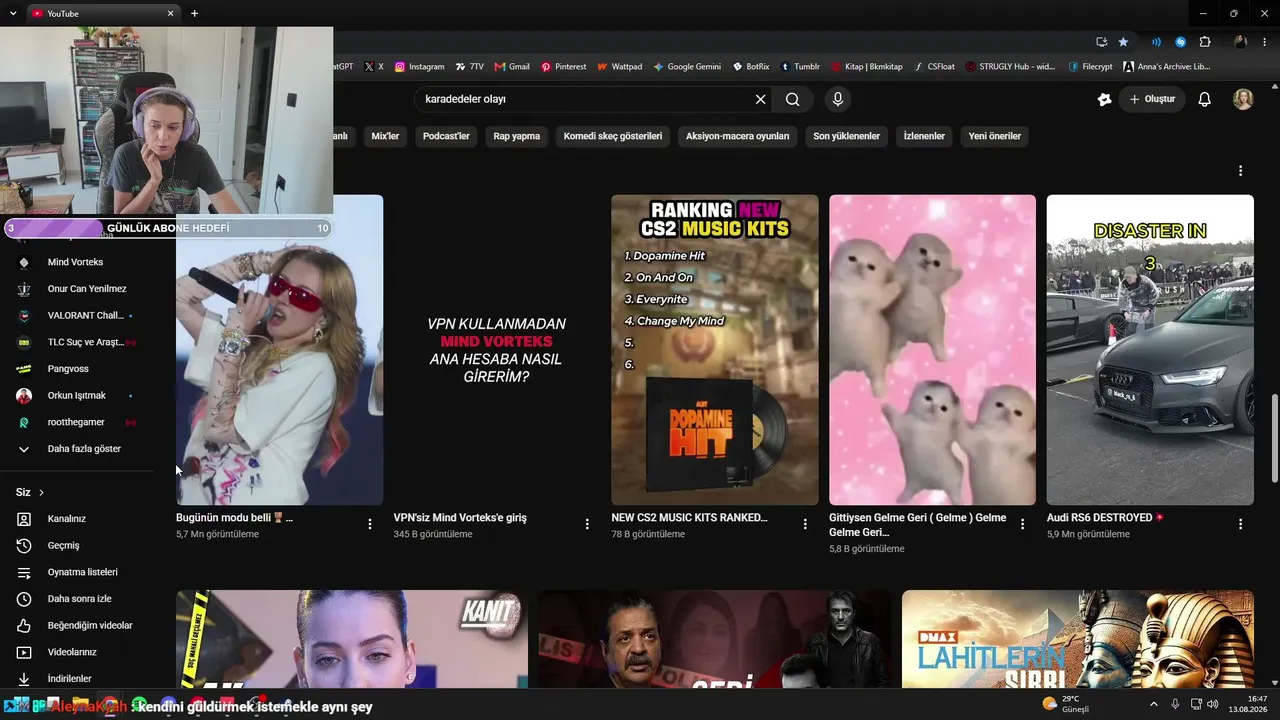Image resolution: width=1280 pixels, height=720 pixels.
Task: Select the Podcast'ler filter chip
Action: [x=446, y=136]
